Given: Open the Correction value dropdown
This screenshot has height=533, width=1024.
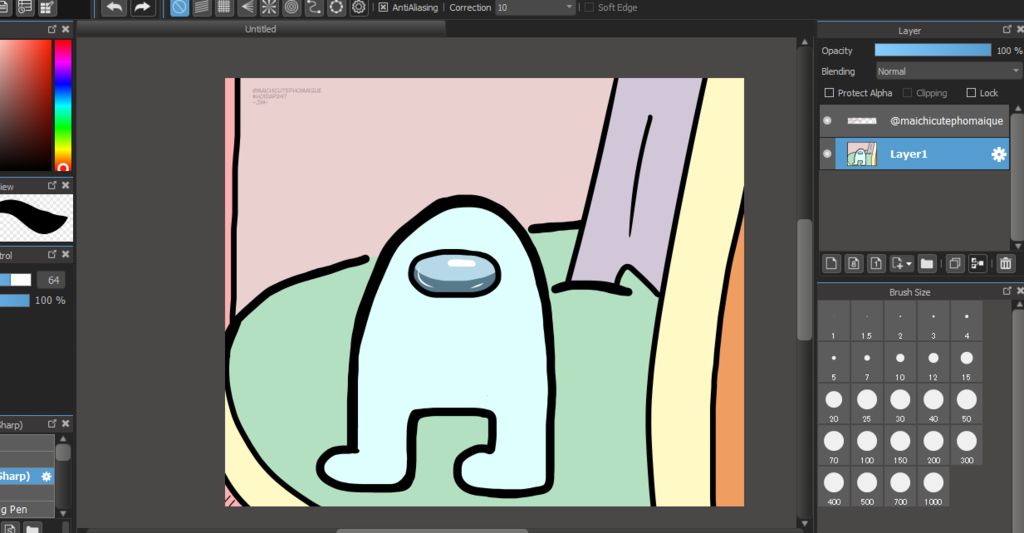Looking at the screenshot, I should coord(569,7).
